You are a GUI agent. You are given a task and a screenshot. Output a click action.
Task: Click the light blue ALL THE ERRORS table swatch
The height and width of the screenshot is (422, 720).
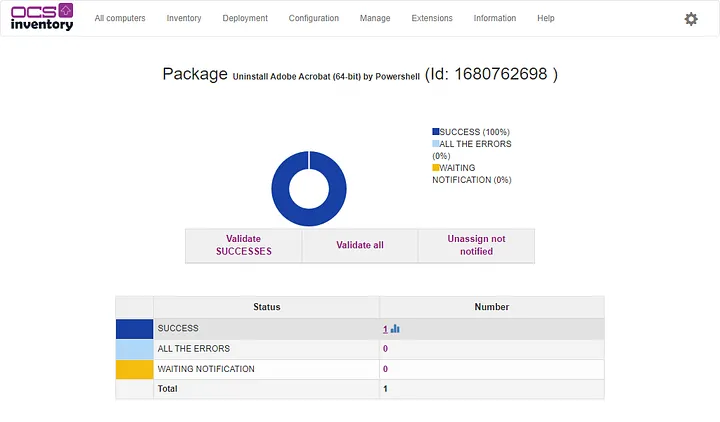(x=135, y=349)
